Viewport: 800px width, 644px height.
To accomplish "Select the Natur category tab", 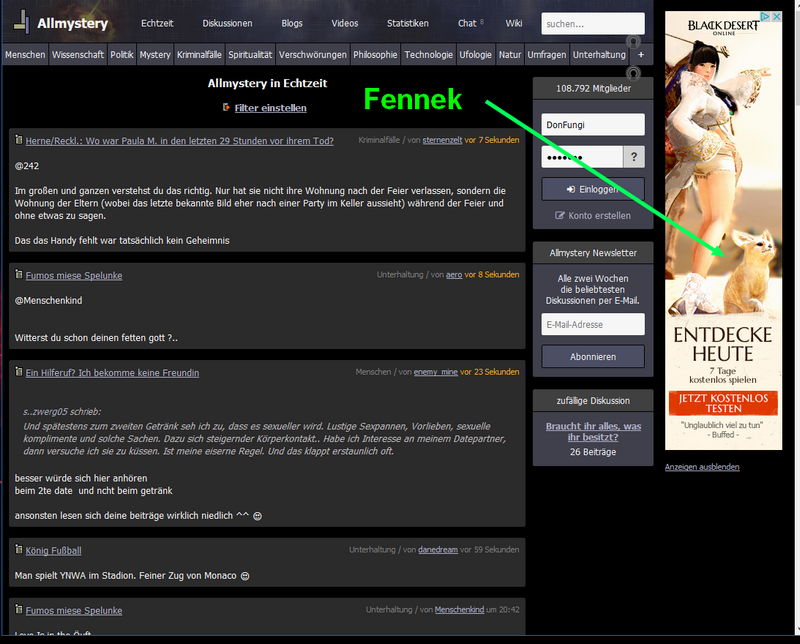I will pos(510,55).
